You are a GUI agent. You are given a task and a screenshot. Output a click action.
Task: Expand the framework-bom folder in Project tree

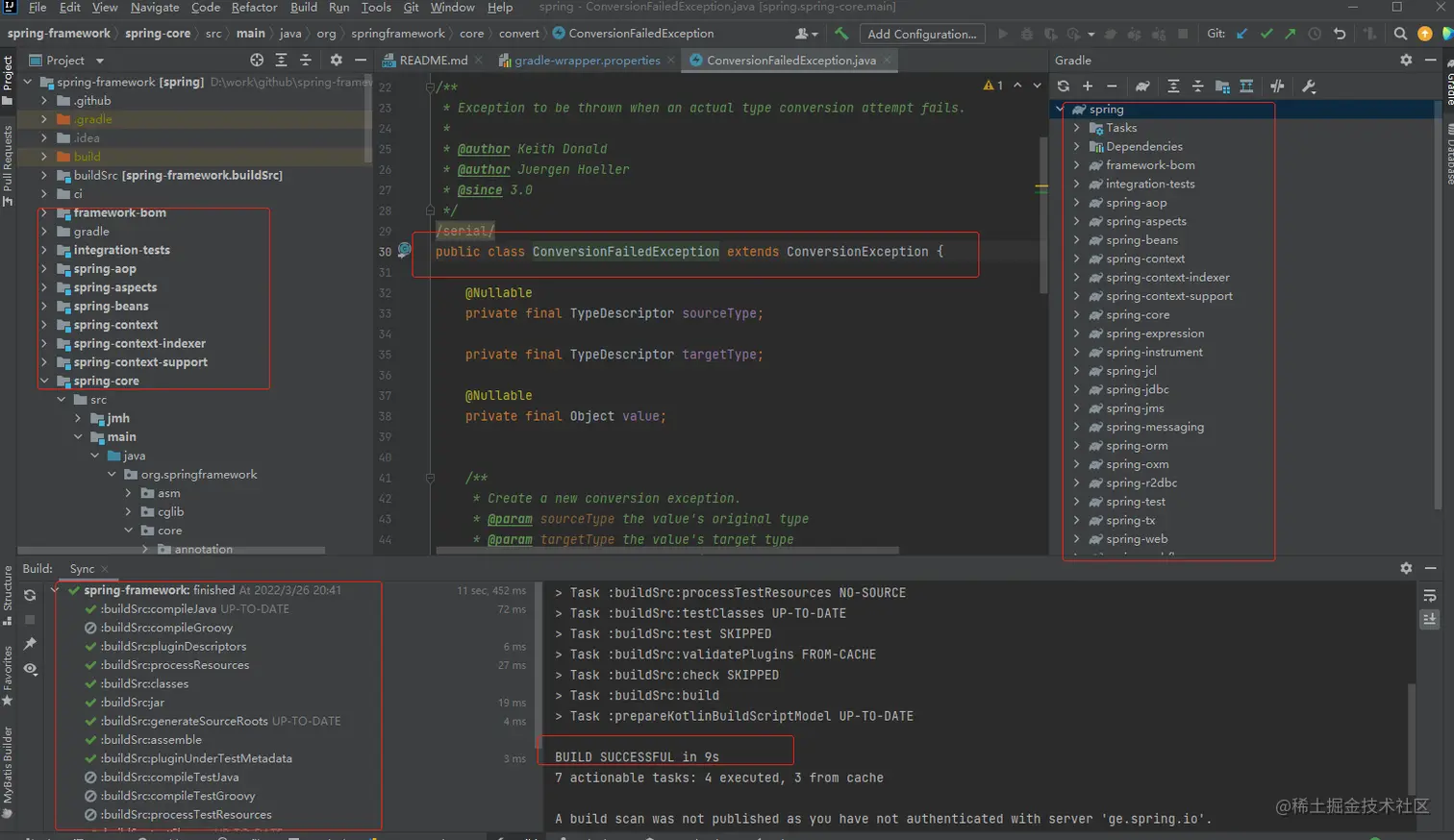tap(44, 212)
